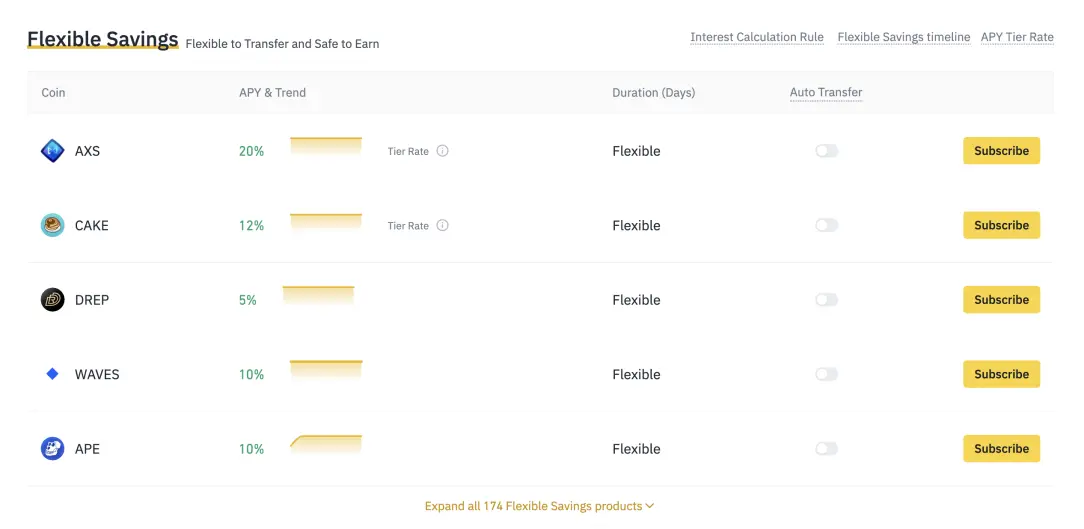
Task: Enable Auto Transfer for AXS
Action: pyautogui.click(x=826, y=151)
